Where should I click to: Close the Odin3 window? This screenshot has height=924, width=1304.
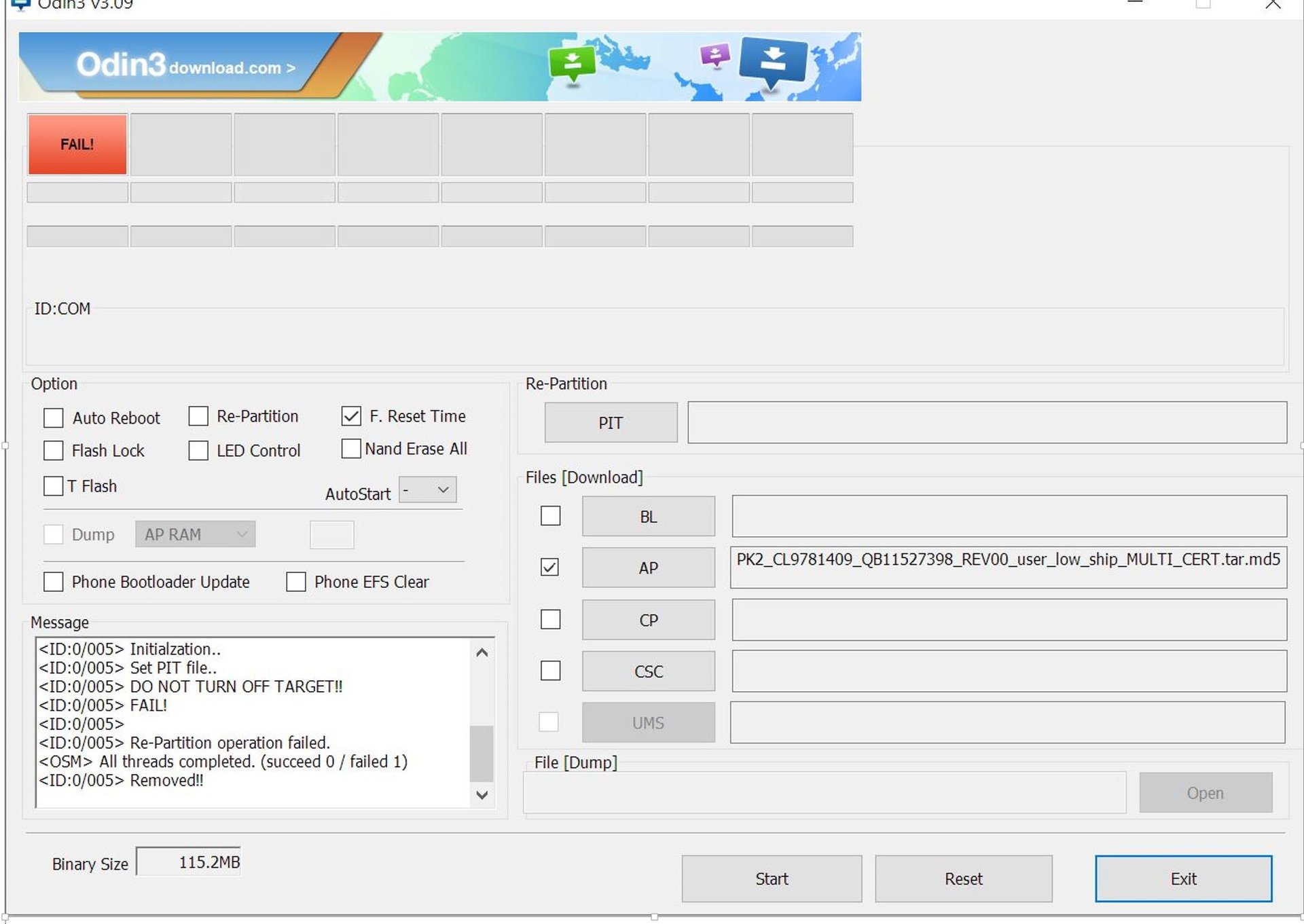pyautogui.click(x=1273, y=5)
